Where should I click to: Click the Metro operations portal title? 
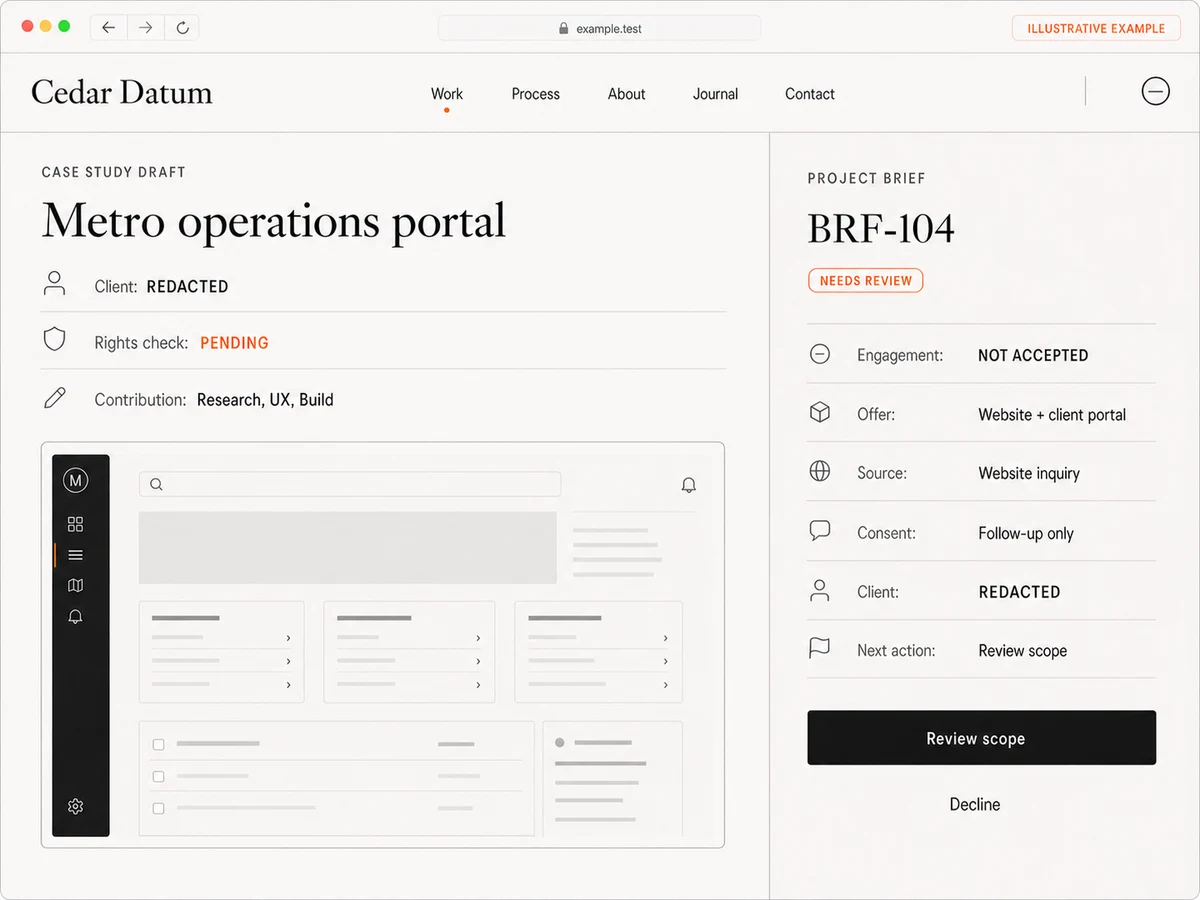coord(274,221)
